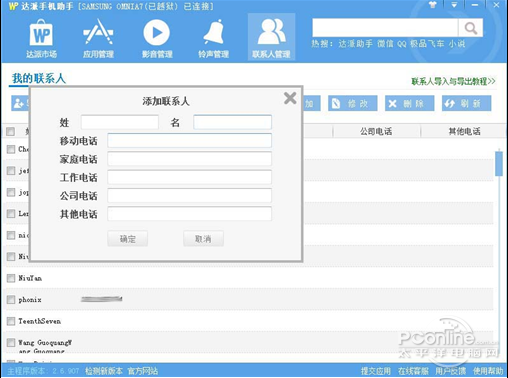508x378 pixels.
Task: Open 联系人导入与导出教程 link
Action: point(453,81)
